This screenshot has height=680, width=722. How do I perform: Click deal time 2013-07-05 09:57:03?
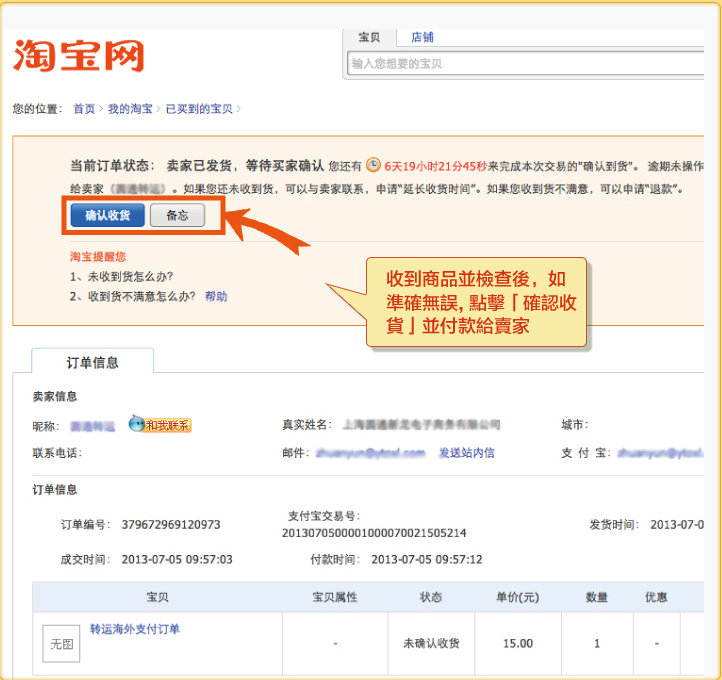point(177,559)
